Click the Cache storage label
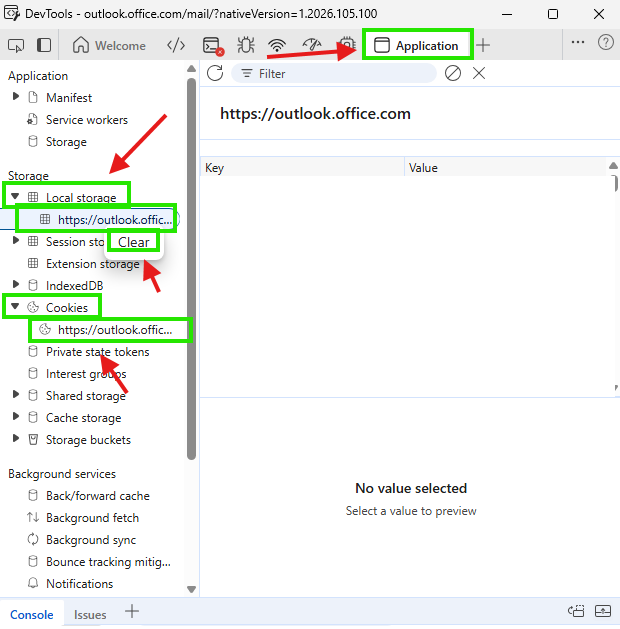Image resolution: width=620 pixels, height=629 pixels. (83, 418)
